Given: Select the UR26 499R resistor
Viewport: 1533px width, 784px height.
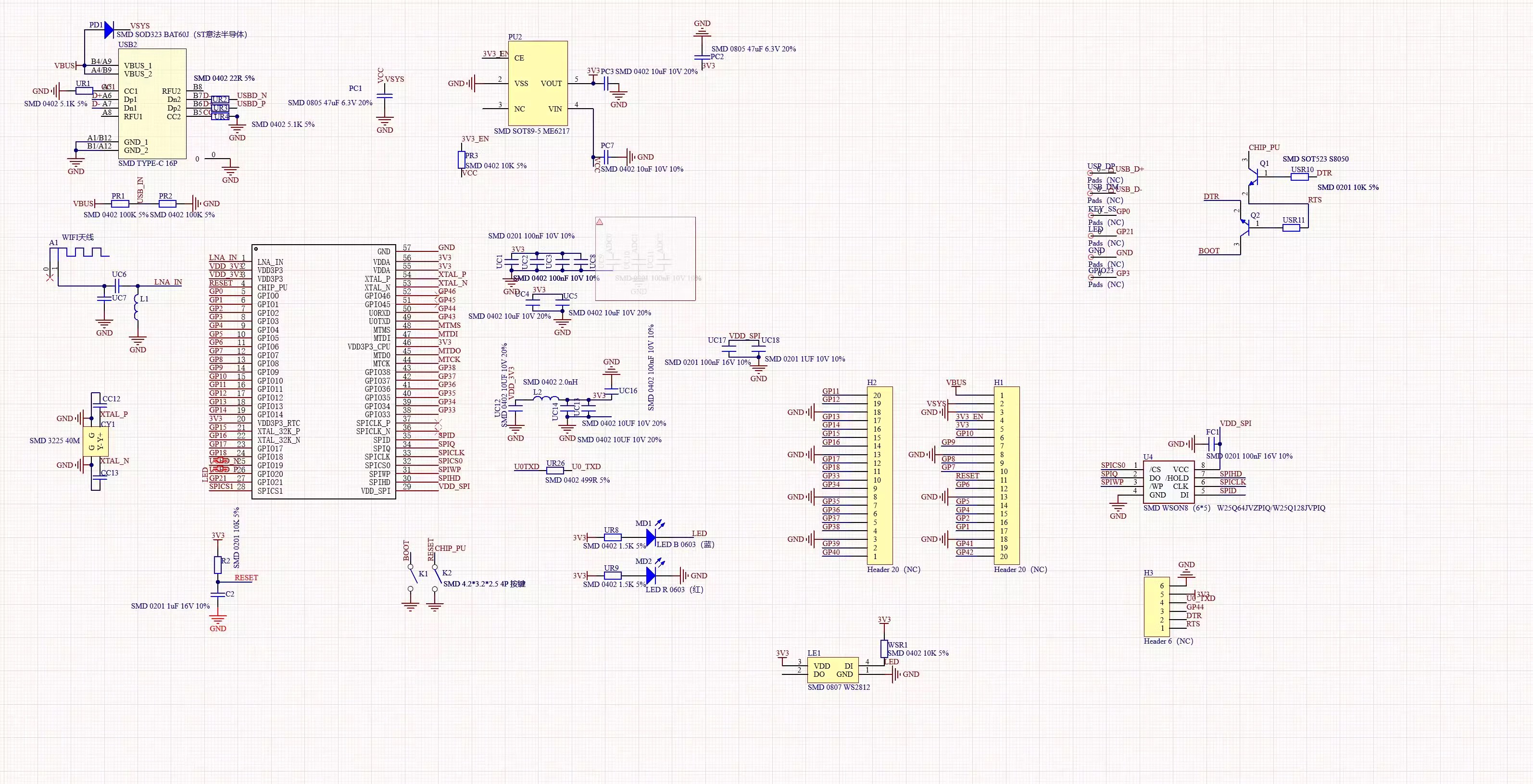Looking at the screenshot, I should pos(554,470).
